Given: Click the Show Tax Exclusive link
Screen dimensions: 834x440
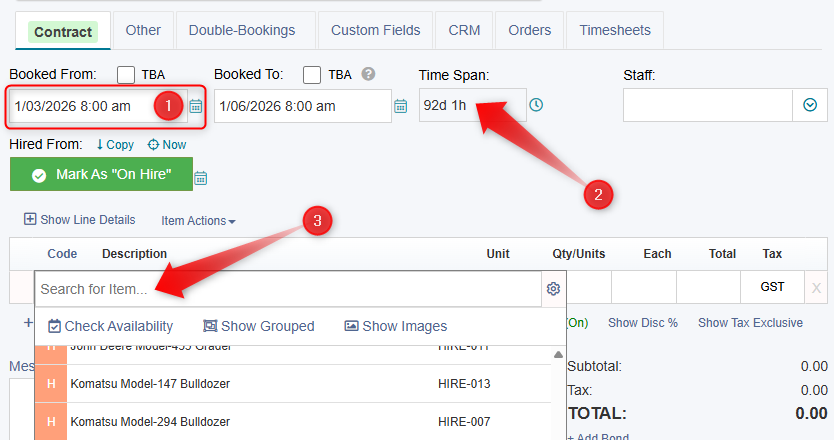Looking at the screenshot, I should 750,323.
